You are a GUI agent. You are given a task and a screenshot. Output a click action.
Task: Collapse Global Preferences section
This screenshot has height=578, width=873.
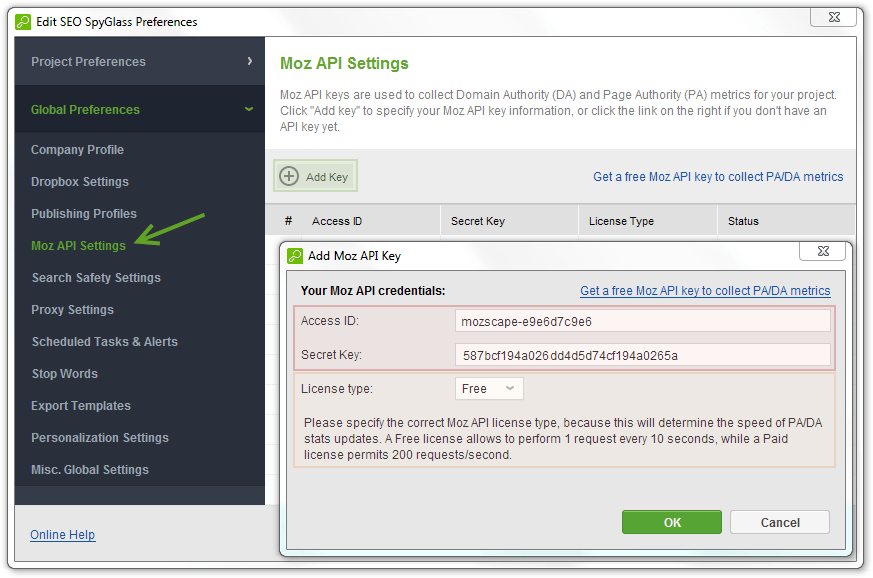click(x=140, y=109)
